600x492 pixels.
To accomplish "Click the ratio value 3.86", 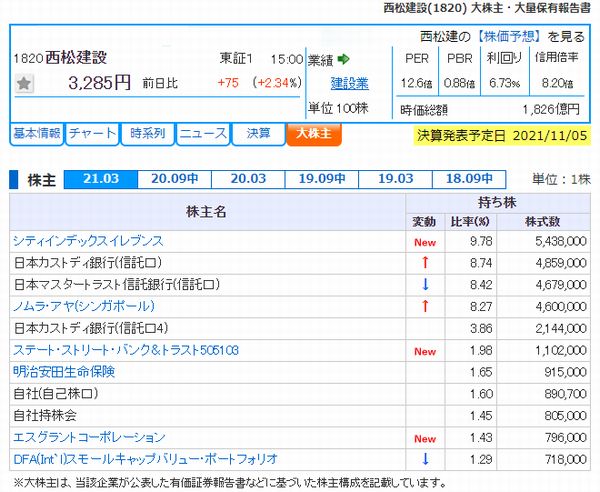I will 481,328.
